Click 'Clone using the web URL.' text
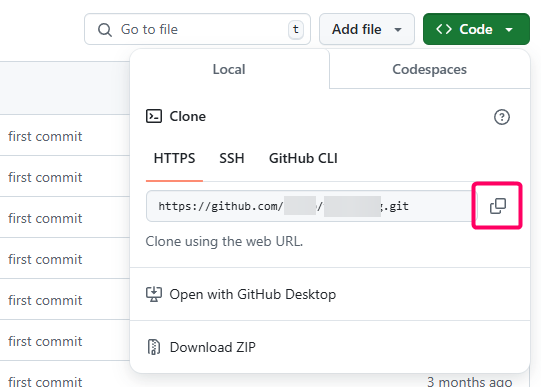This screenshot has width=541, height=387. tap(224, 241)
